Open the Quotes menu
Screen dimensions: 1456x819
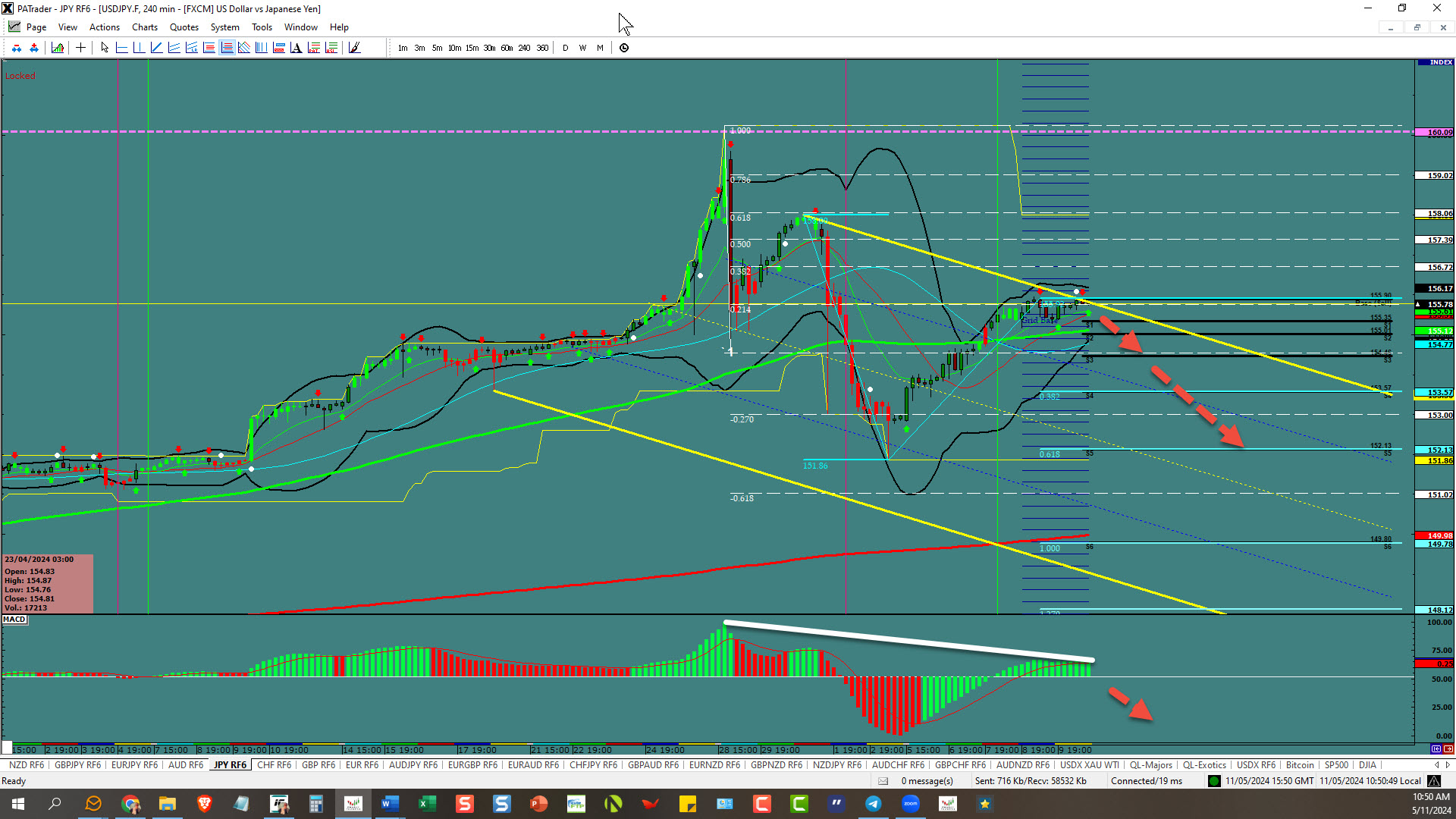click(x=184, y=27)
